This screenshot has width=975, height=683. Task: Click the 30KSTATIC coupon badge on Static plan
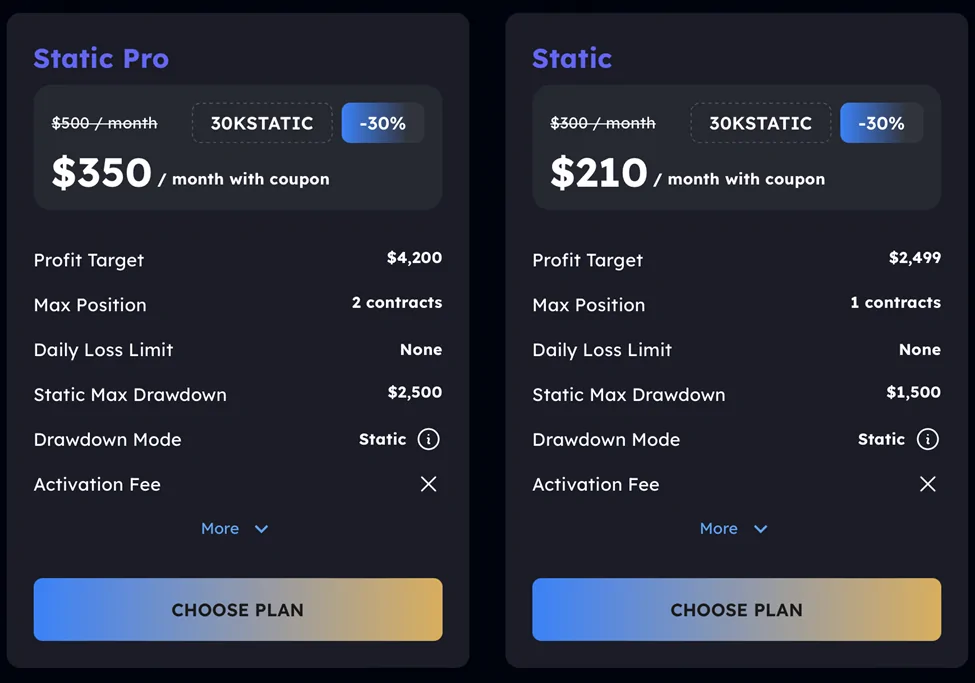760,122
